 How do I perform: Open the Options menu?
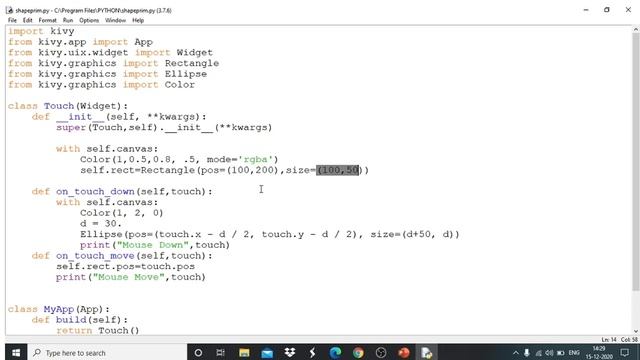tap(89, 20)
